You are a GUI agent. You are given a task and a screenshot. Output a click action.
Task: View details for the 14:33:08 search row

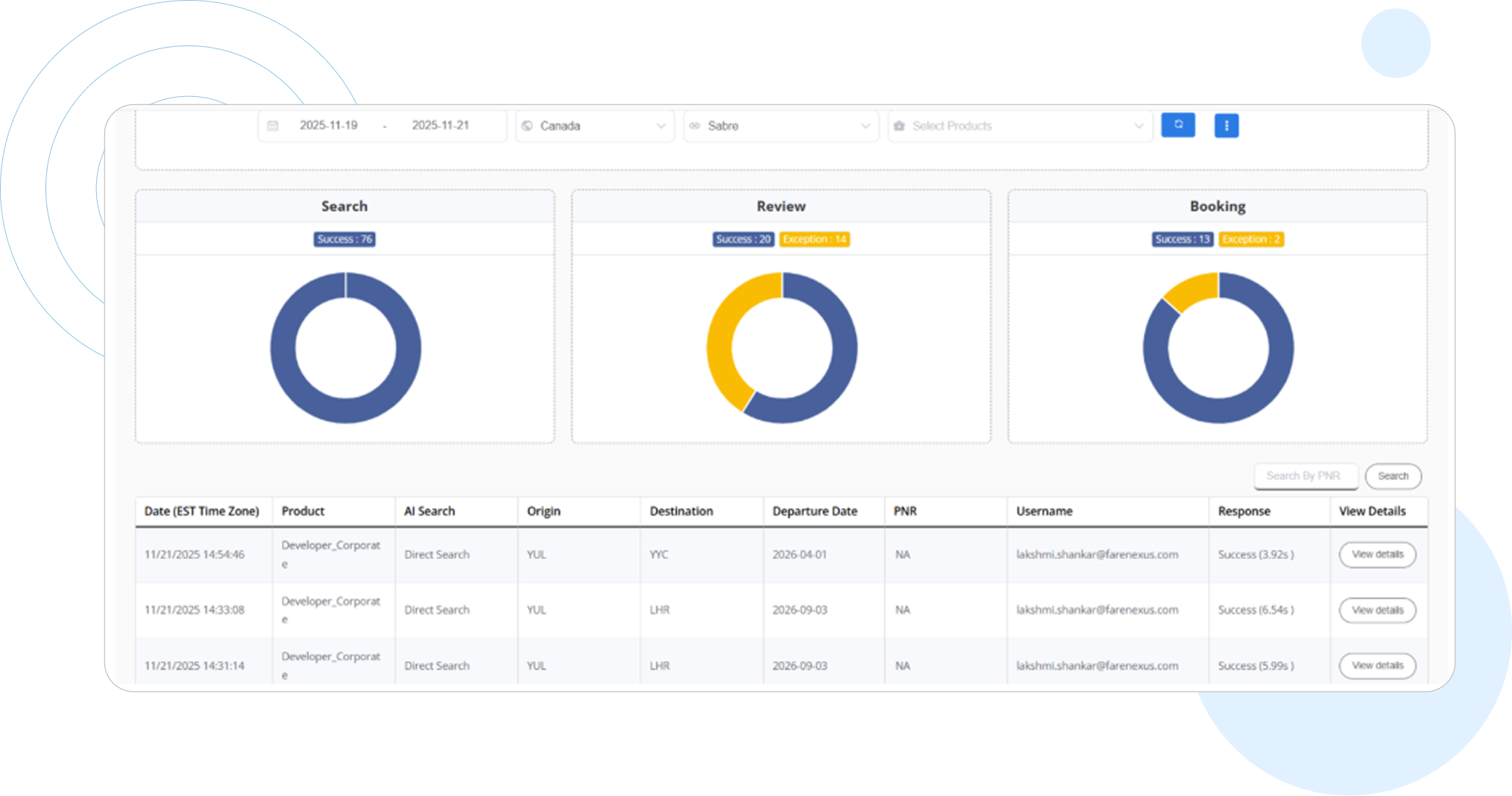coord(1377,610)
